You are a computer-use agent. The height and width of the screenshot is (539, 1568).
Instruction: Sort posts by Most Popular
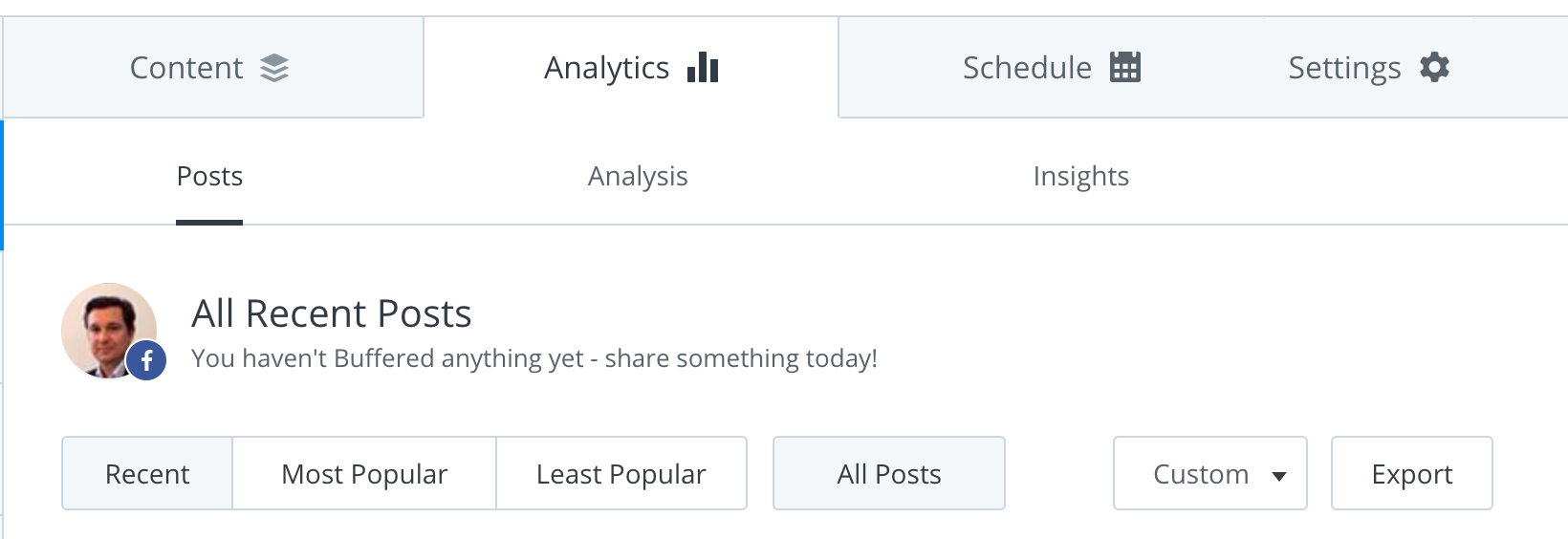364,473
